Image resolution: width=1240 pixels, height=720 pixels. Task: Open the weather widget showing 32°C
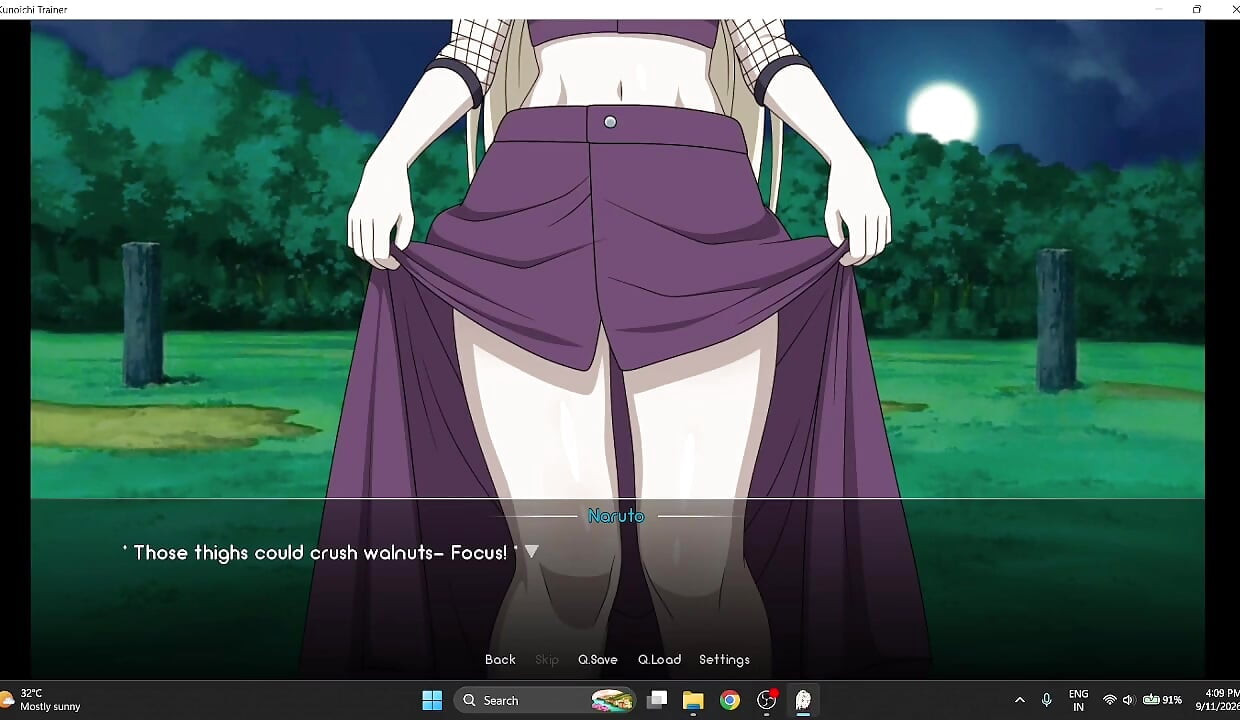coord(42,700)
